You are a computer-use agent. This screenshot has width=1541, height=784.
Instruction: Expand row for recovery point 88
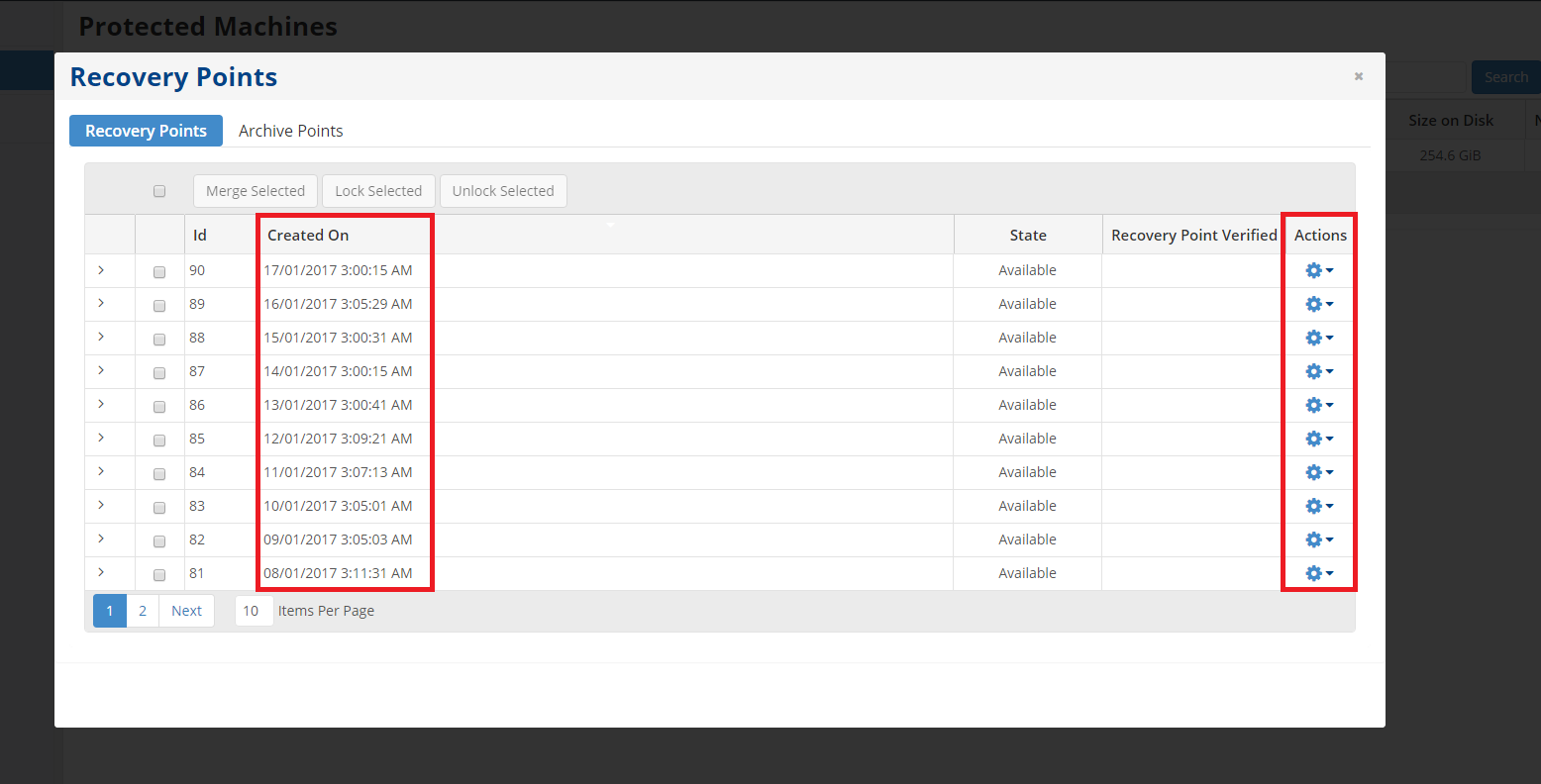101,338
